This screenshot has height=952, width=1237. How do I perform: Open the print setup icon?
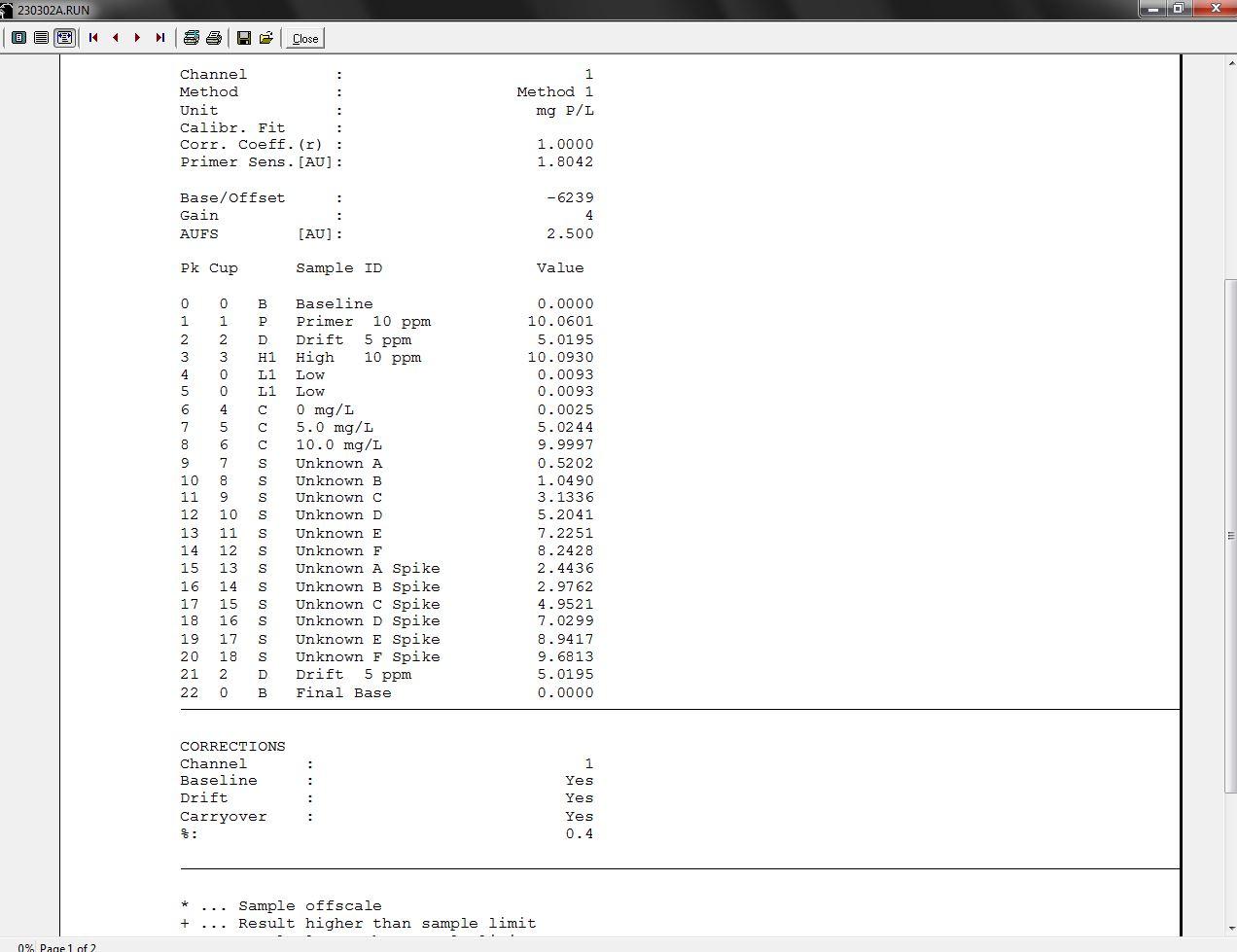click(192, 37)
